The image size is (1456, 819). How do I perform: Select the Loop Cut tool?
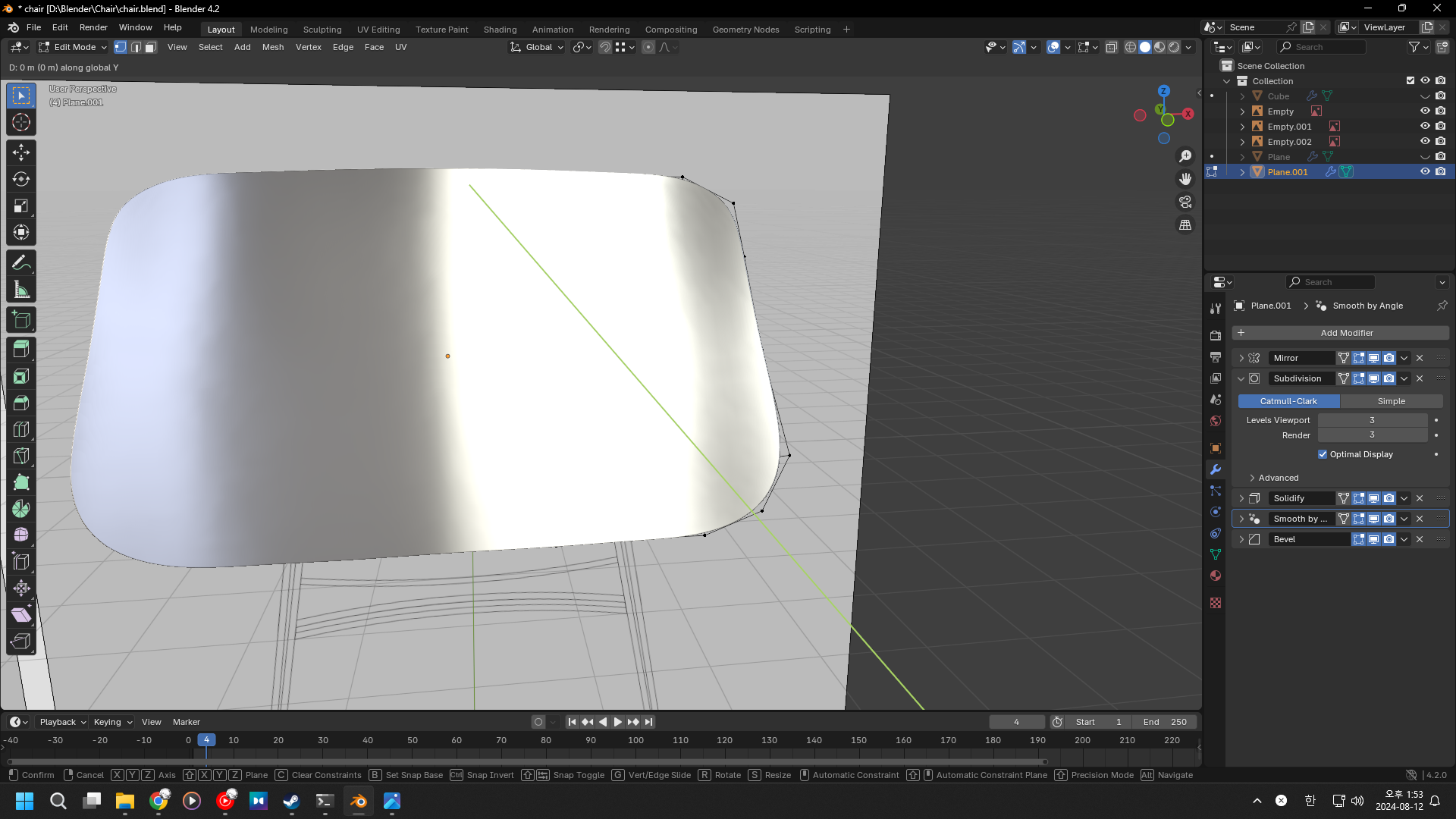point(21,429)
